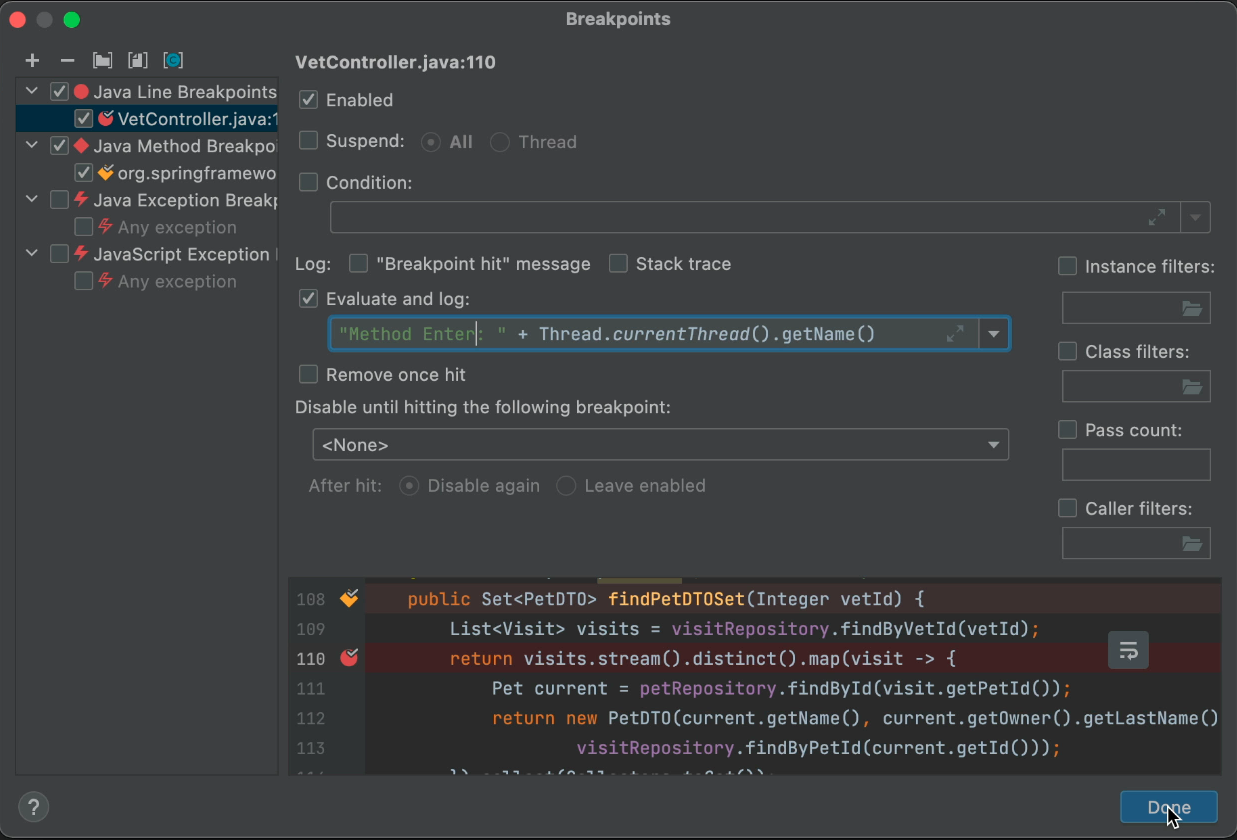Toggle the Stack trace checkbox
This screenshot has width=1237, height=840.
[x=618, y=264]
